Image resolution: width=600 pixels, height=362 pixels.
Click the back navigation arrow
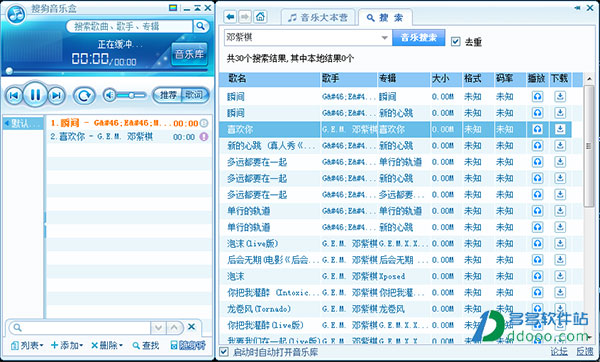pos(230,17)
